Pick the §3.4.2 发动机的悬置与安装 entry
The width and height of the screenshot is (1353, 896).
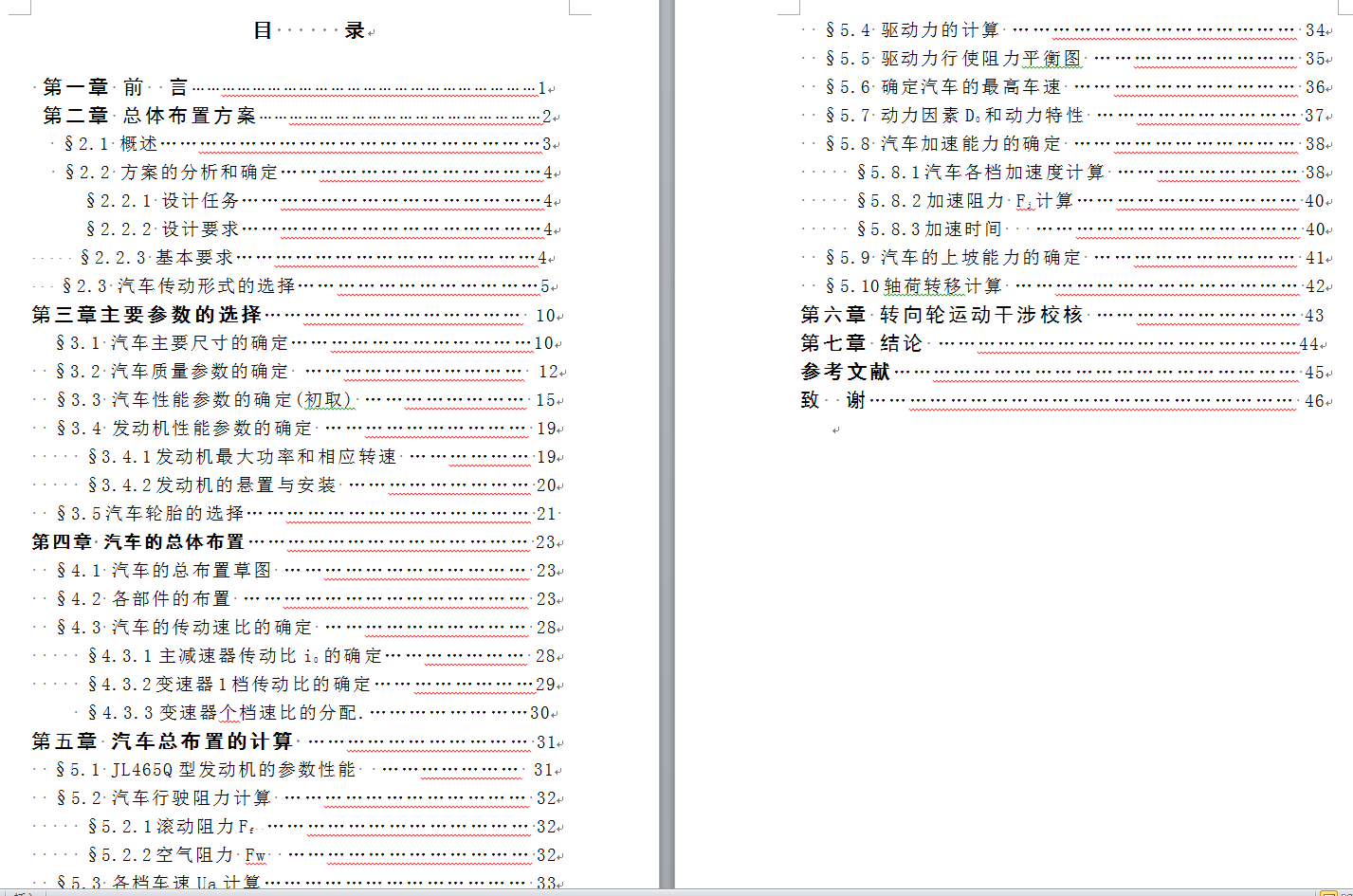pyautogui.click(x=322, y=485)
